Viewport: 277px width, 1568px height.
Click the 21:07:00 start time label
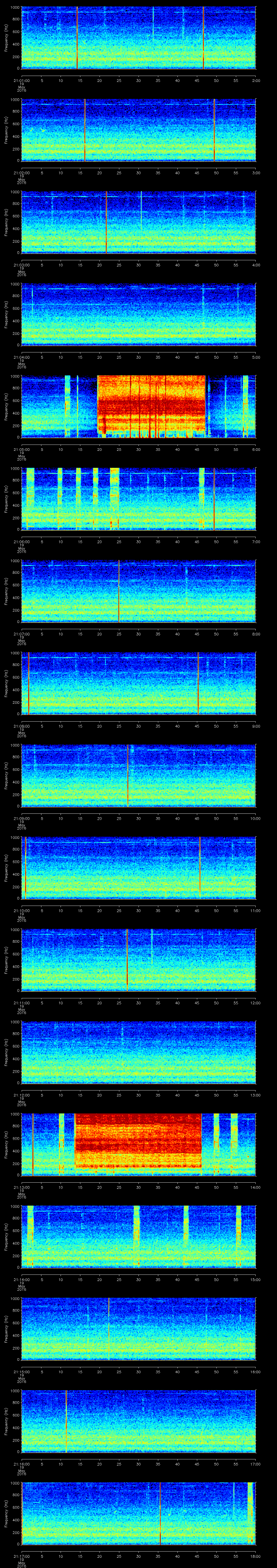click(21, 634)
